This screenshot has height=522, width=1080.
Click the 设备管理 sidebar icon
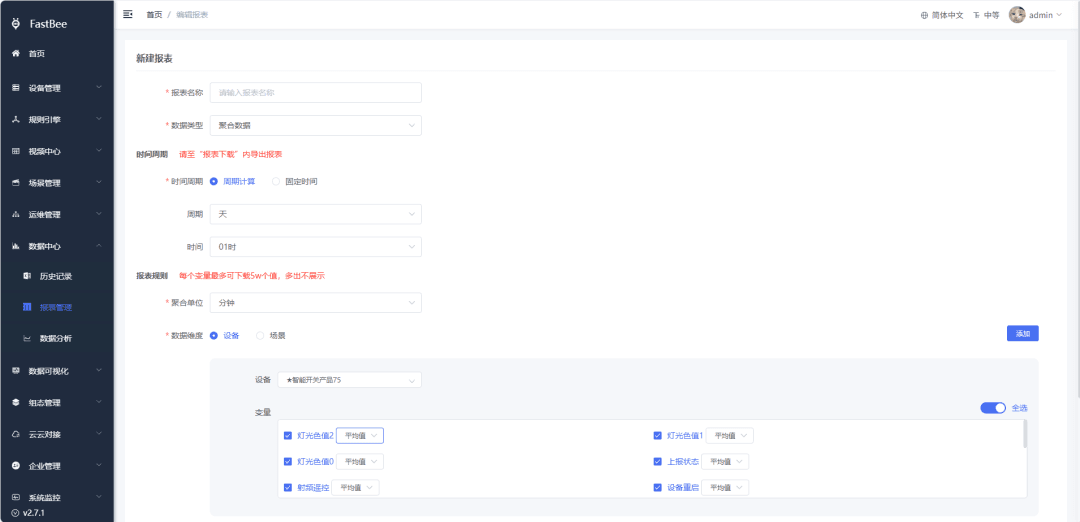tap(16, 88)
